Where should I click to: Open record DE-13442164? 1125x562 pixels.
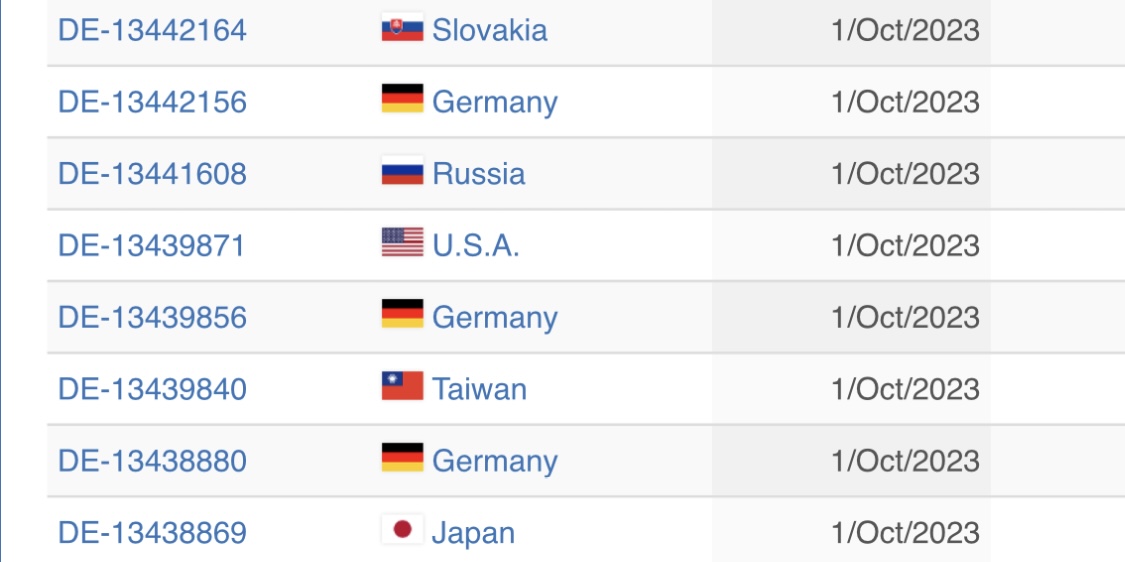(152, 30)
